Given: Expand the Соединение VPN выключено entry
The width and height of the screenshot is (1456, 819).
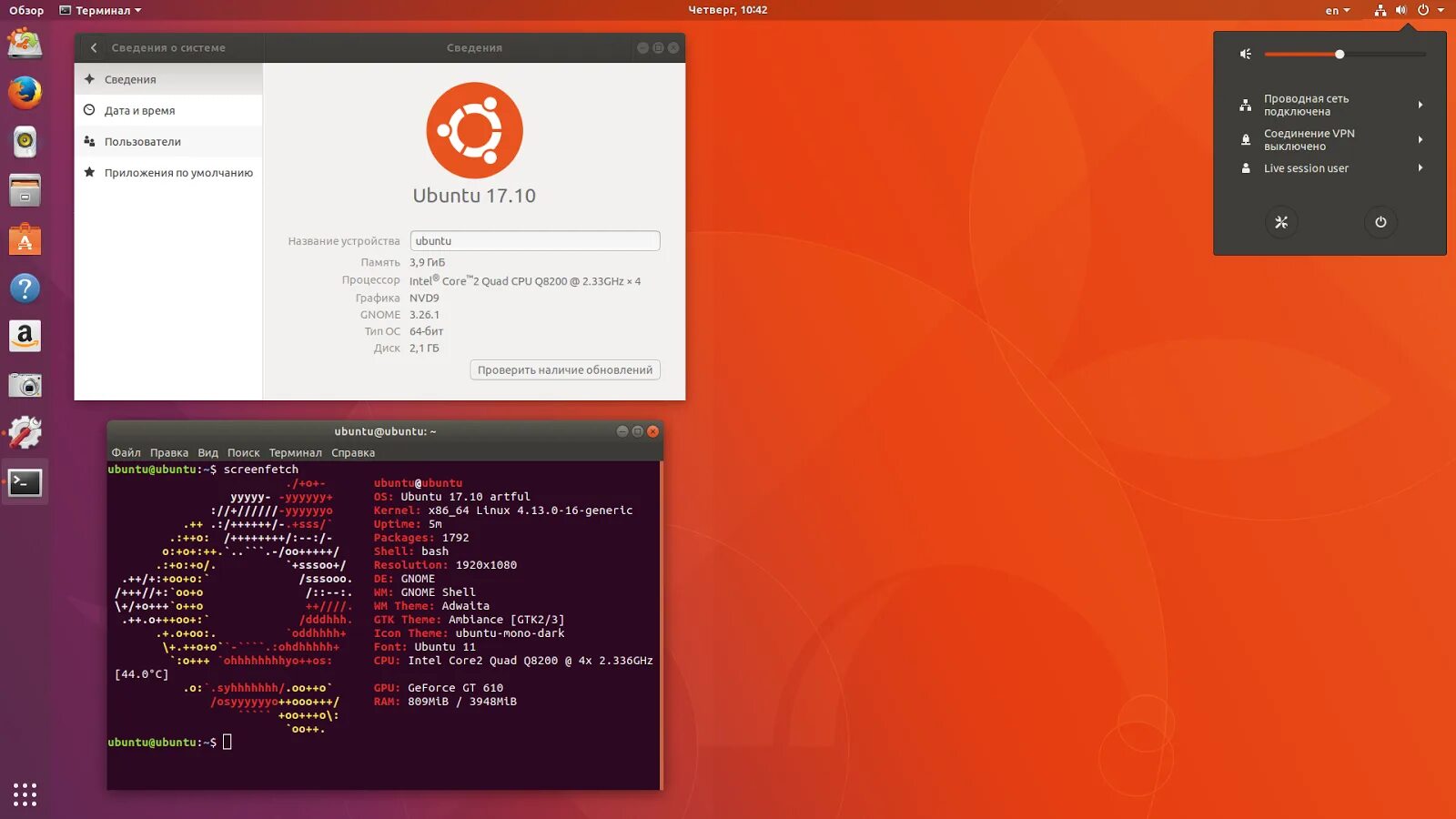Looking at the screenshot, I should (1330, 139).
